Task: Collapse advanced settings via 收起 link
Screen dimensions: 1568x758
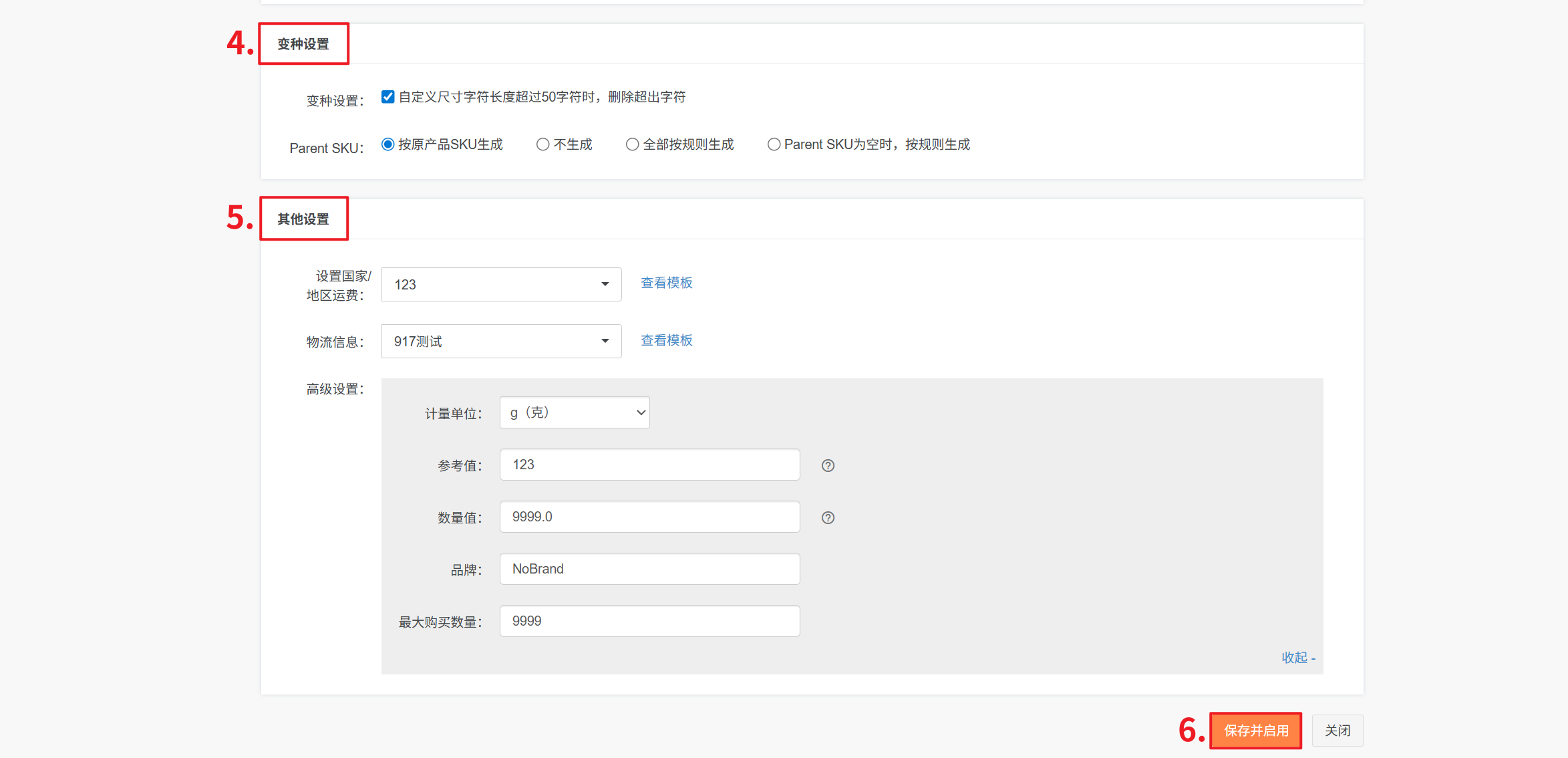Action: (x=1297, y=658)
